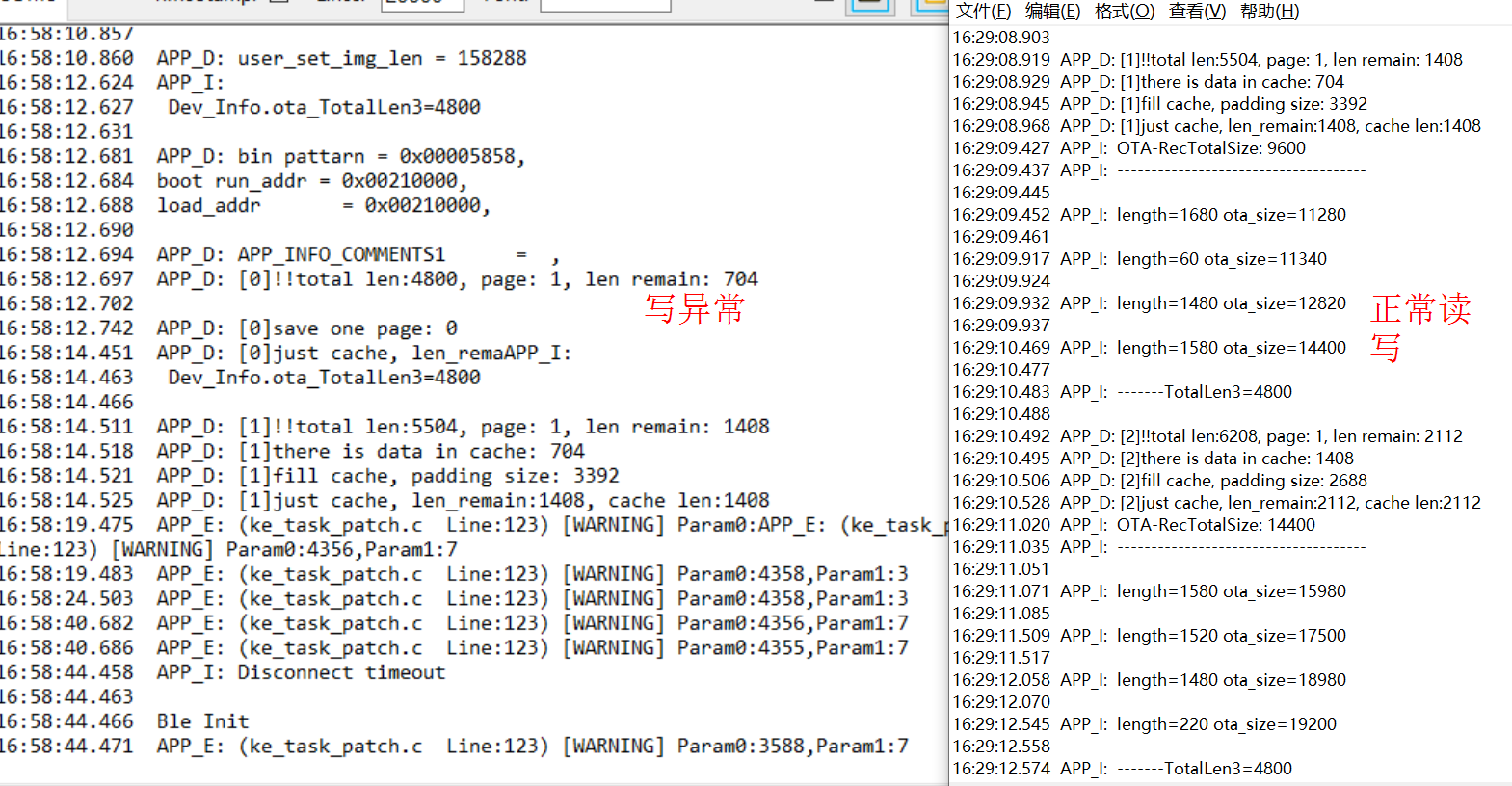Click the 'Ble Init' log line

click(x=202, y=721)
